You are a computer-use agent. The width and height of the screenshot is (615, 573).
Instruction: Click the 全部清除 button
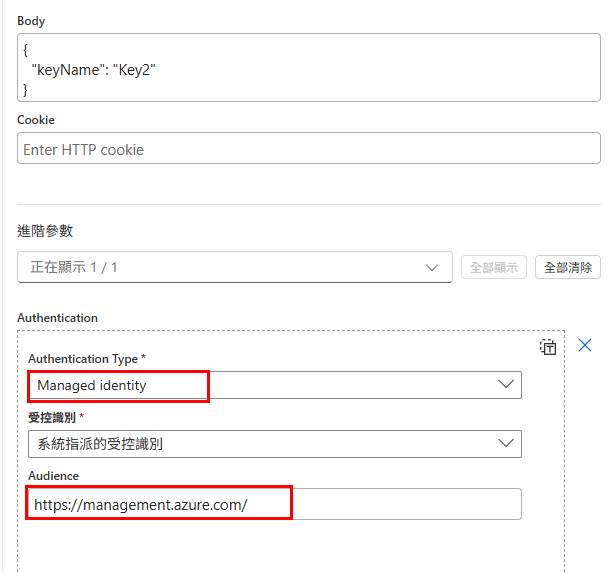(568, 267)
